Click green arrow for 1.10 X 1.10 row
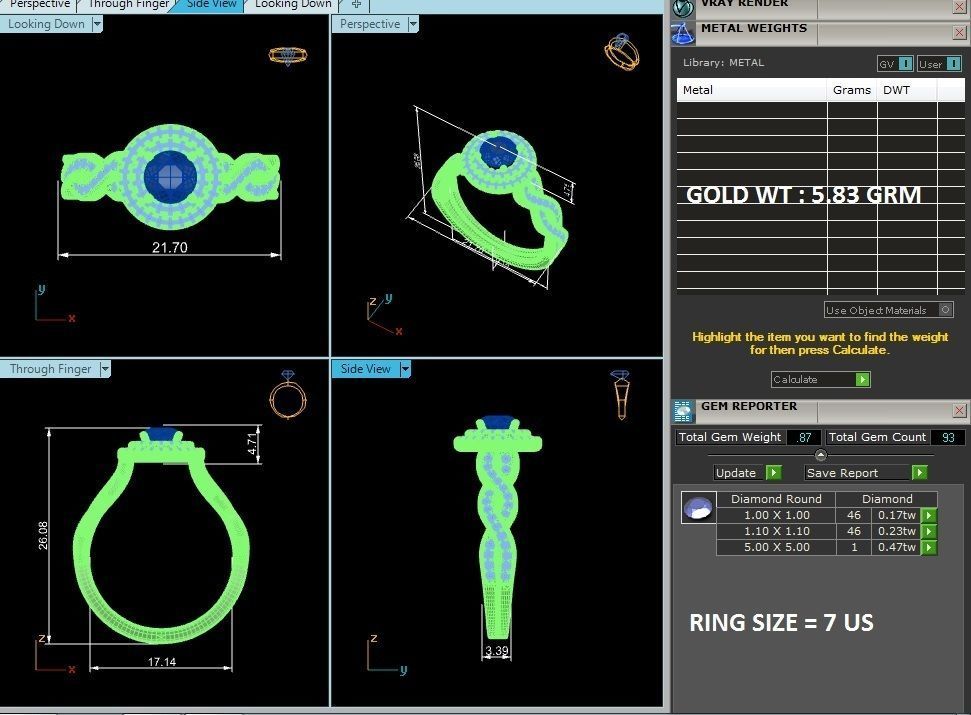 [x=928, y=531]
